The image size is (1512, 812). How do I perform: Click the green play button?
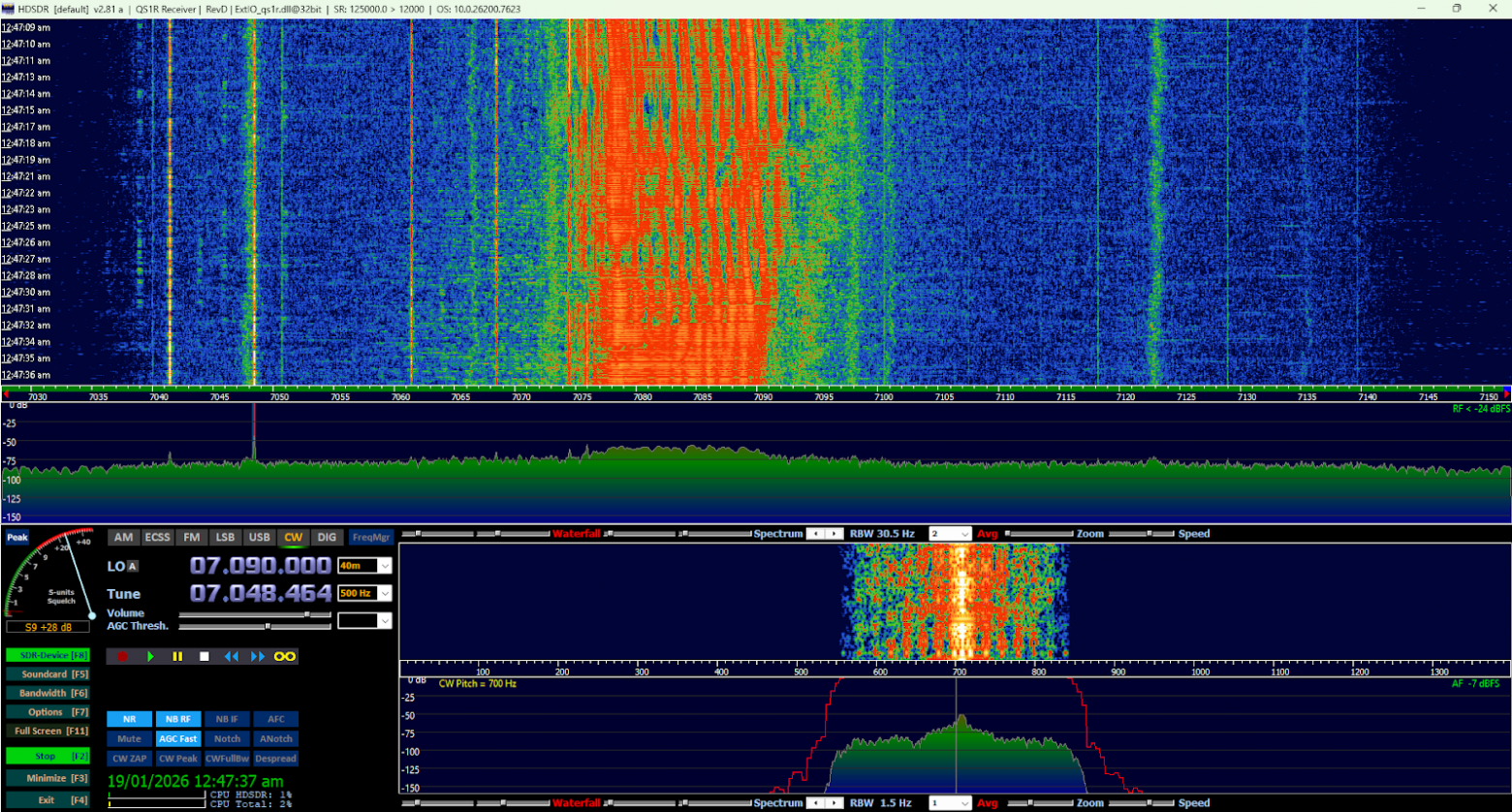(x=150, y=657)
